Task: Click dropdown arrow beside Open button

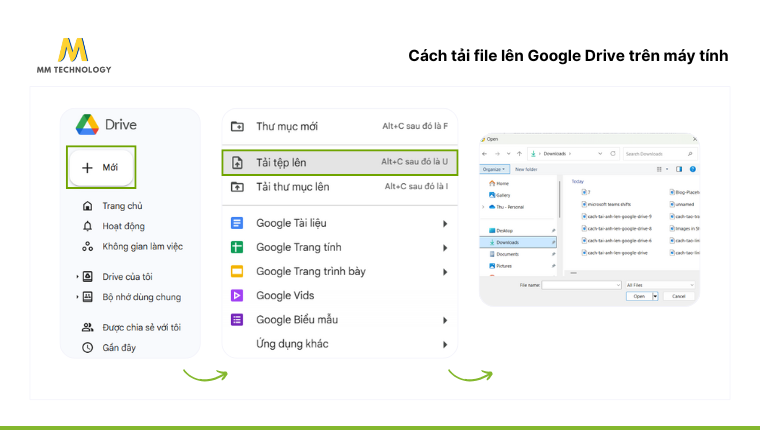Action: tap(655, 296)
